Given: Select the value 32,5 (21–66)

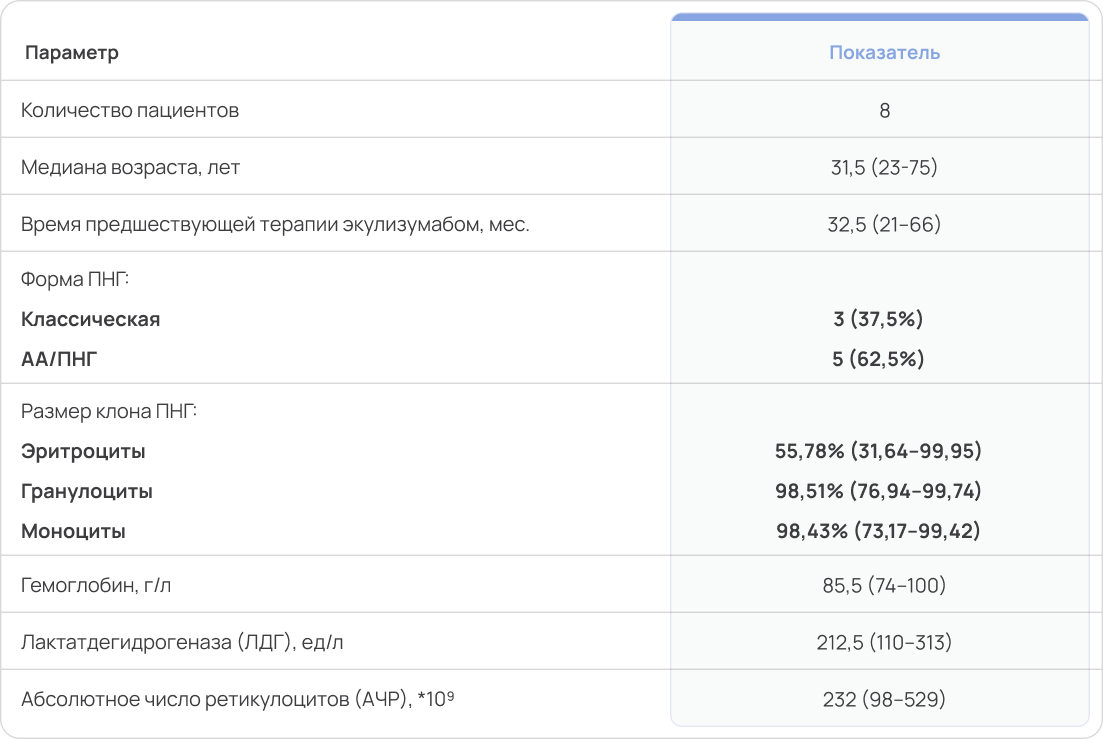Looking at the screenshot, I should click(884, 224).
